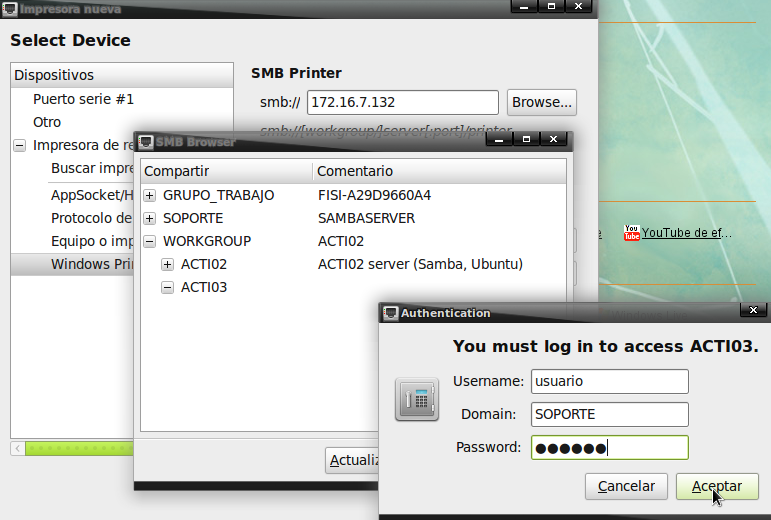
Task: Close the Authentication dialog
Action: point(753,310)
